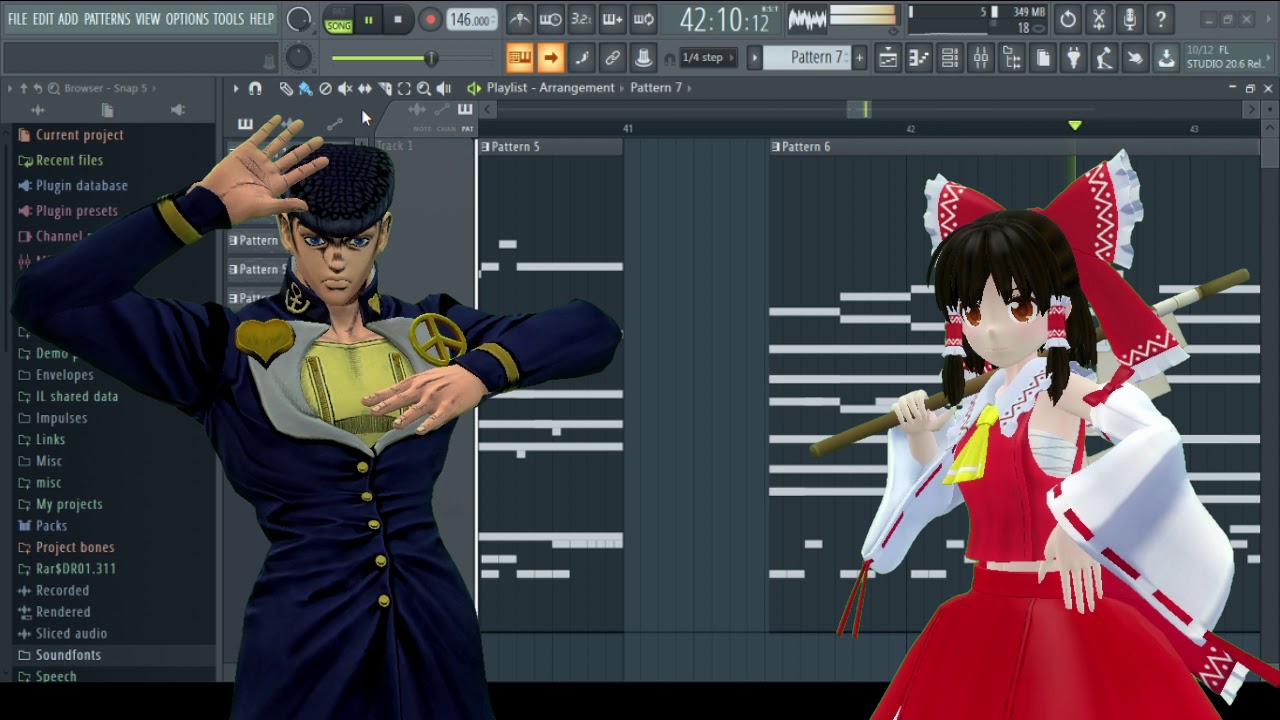Click the master pitch knob

coord(298,58)
